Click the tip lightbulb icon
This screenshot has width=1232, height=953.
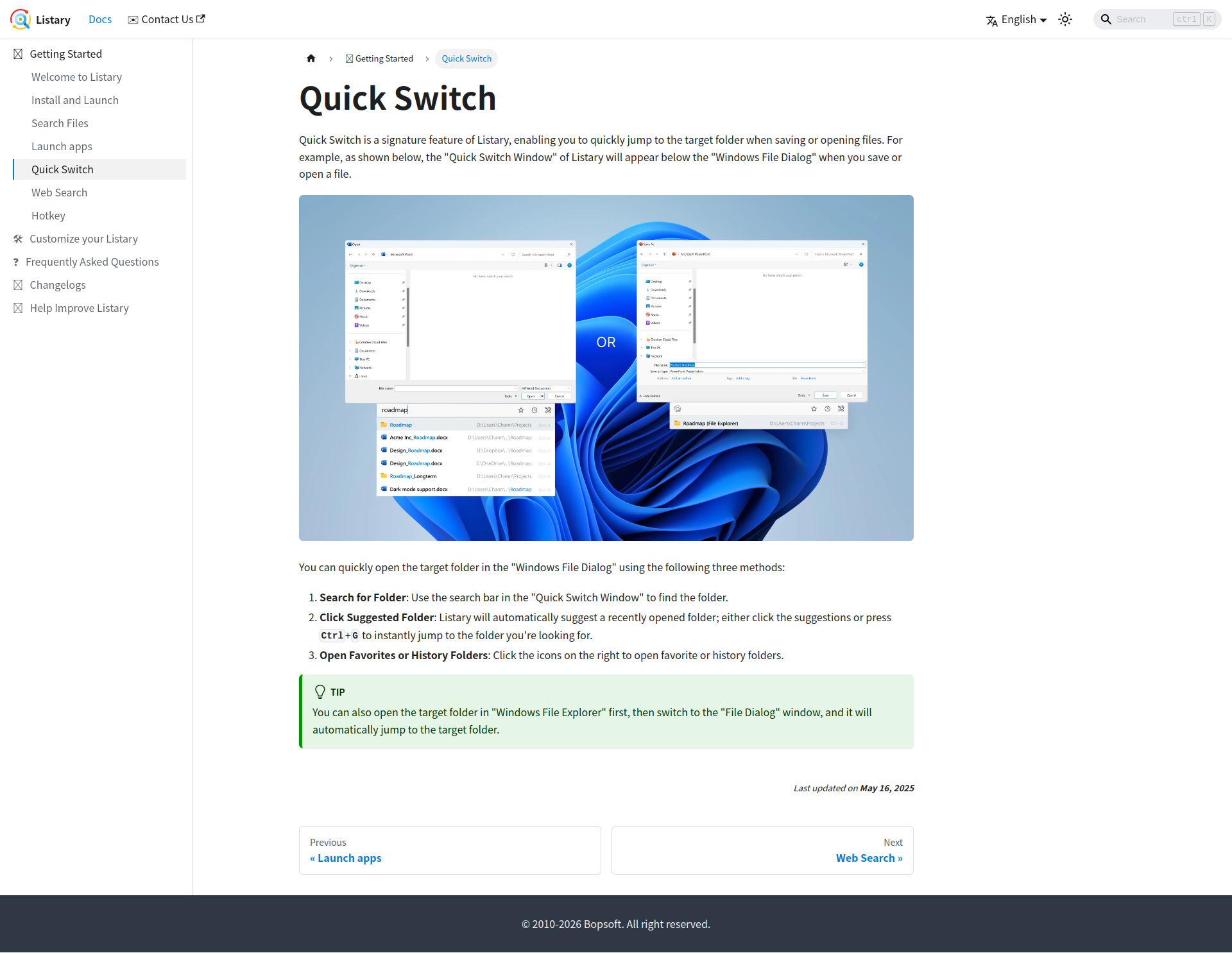pos(320,692)
